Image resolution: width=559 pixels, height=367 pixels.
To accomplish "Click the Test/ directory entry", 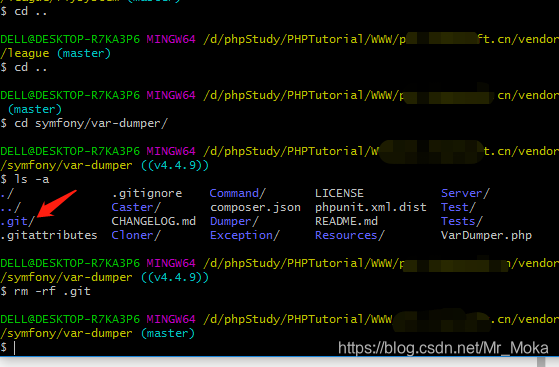I will [x=458, y=207].
